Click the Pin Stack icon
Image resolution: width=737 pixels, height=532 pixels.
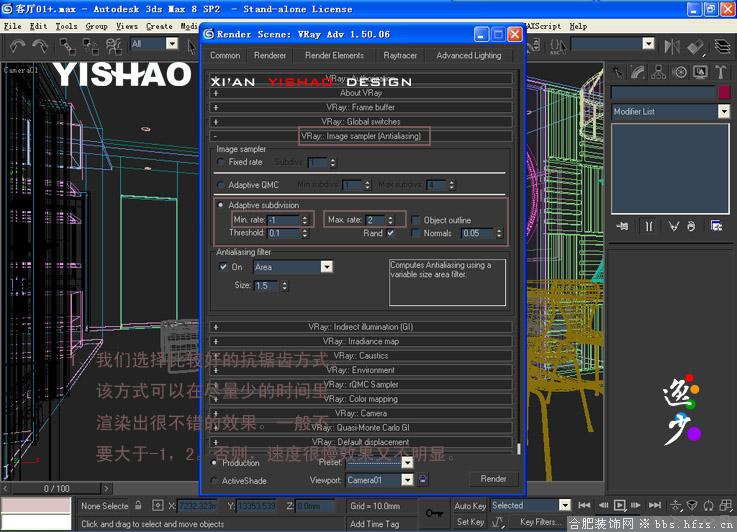622,227
